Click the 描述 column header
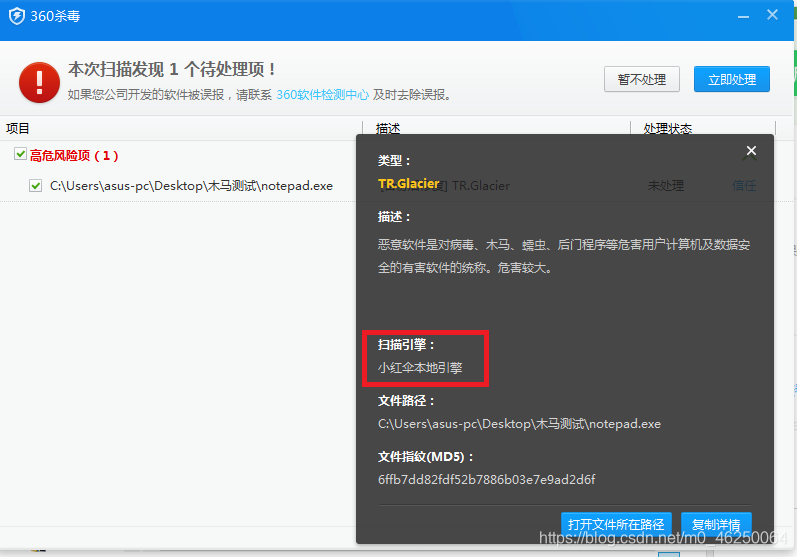Viewport: 797px width, 557px height. [388, 128]
